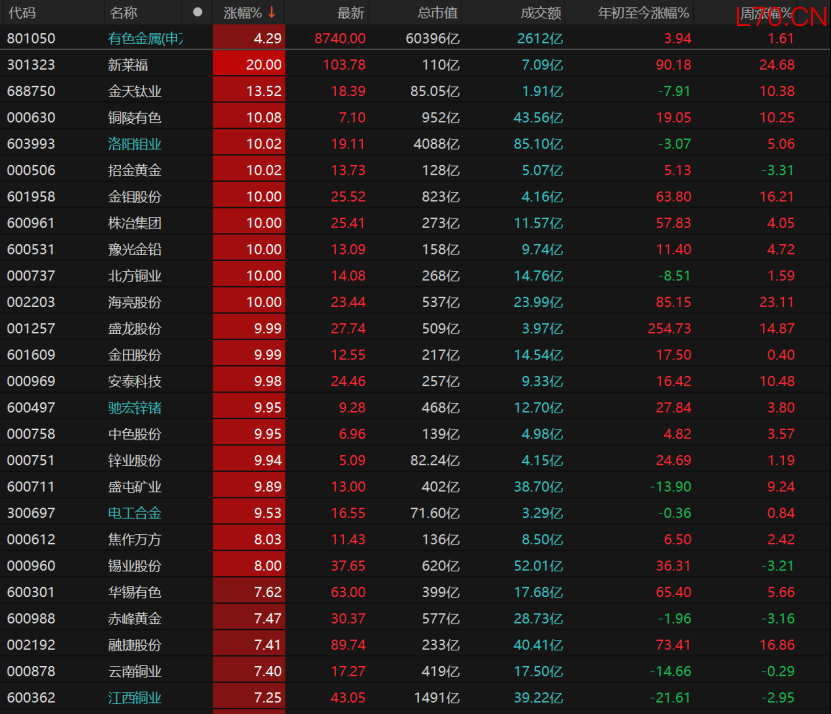The width and height of the screenshot is (831, 714).
Task: Click turnover 2612亿
Action: 540,38
